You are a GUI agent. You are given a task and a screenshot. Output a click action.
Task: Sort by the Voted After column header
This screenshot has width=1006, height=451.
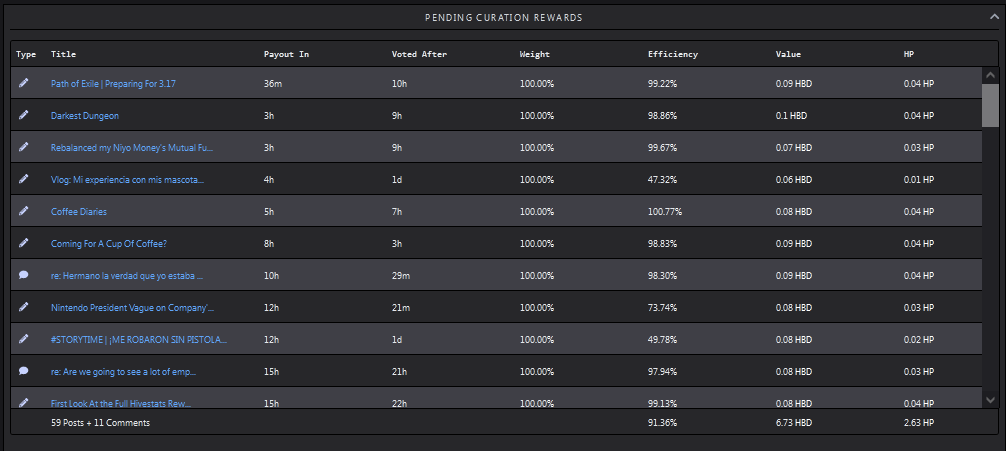pyautogui.click(x=419, y=55)
